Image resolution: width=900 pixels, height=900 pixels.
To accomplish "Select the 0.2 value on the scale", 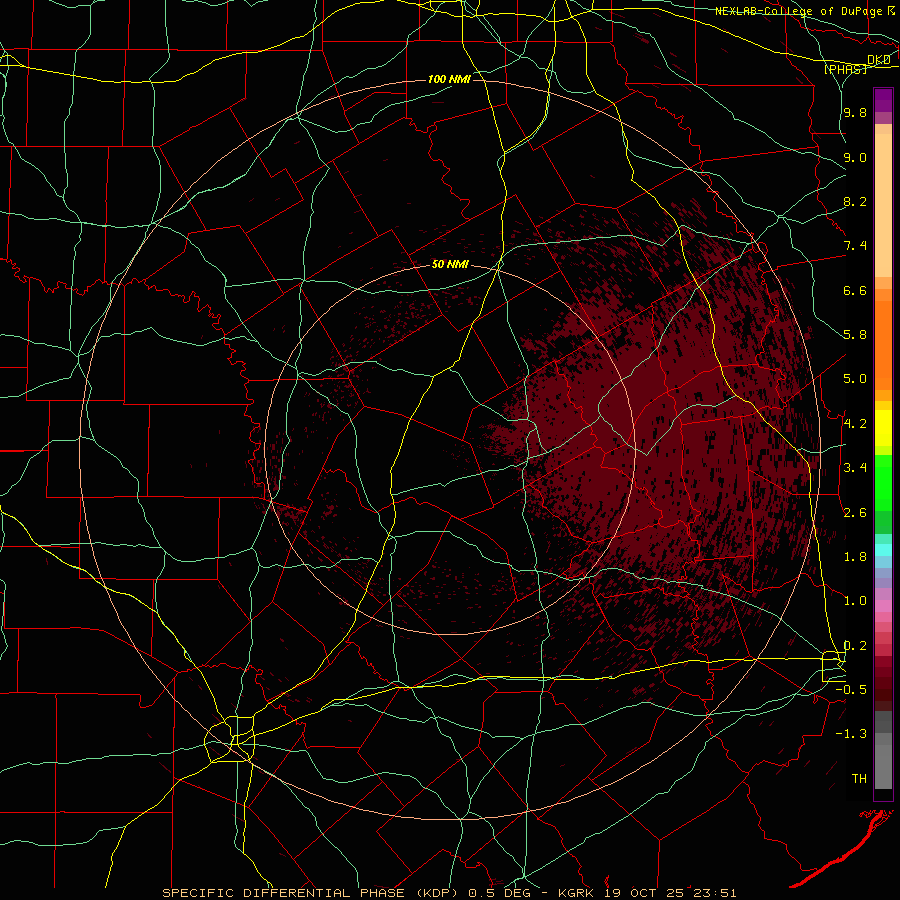I will coord(855,646).
